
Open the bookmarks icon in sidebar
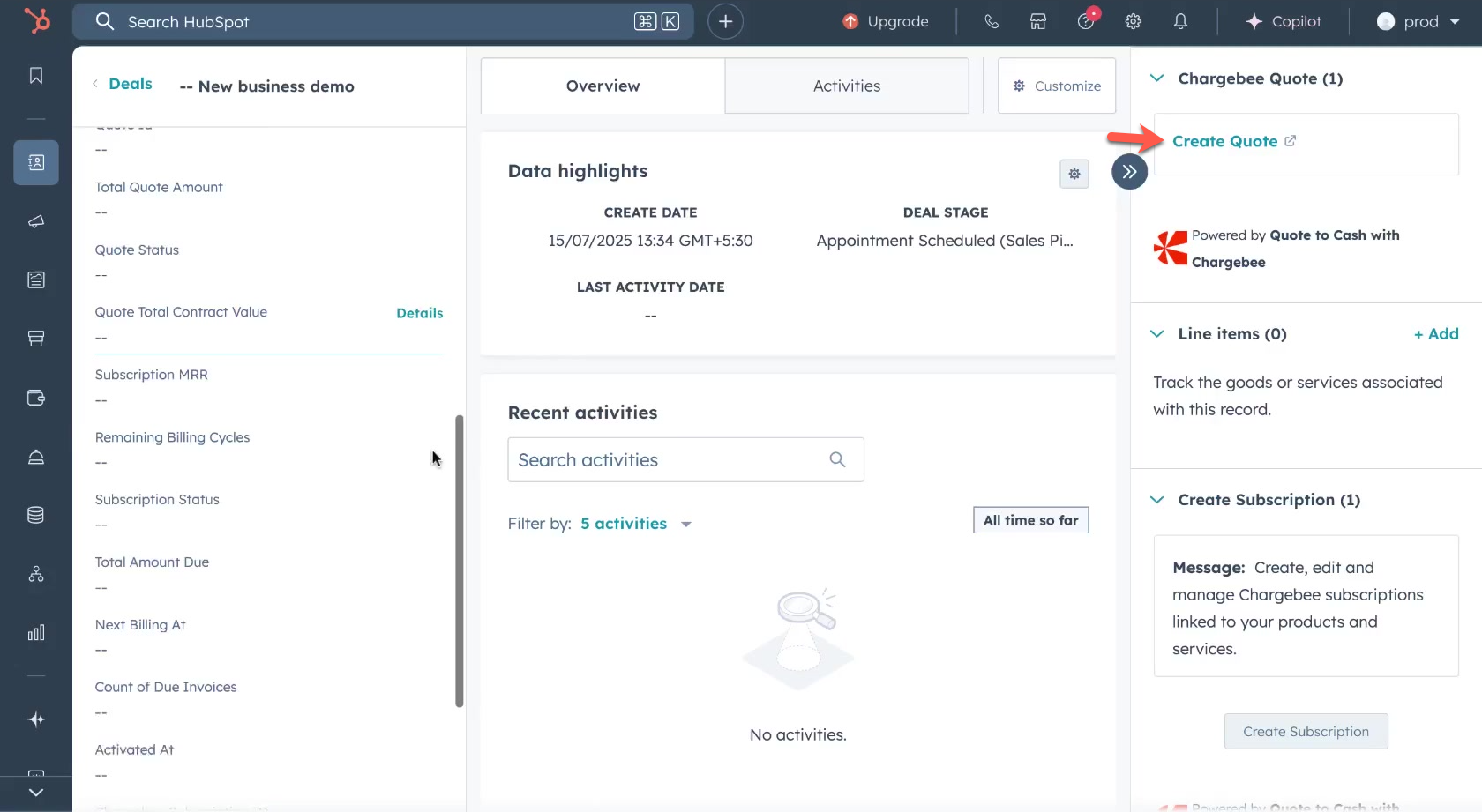(36, 76)
